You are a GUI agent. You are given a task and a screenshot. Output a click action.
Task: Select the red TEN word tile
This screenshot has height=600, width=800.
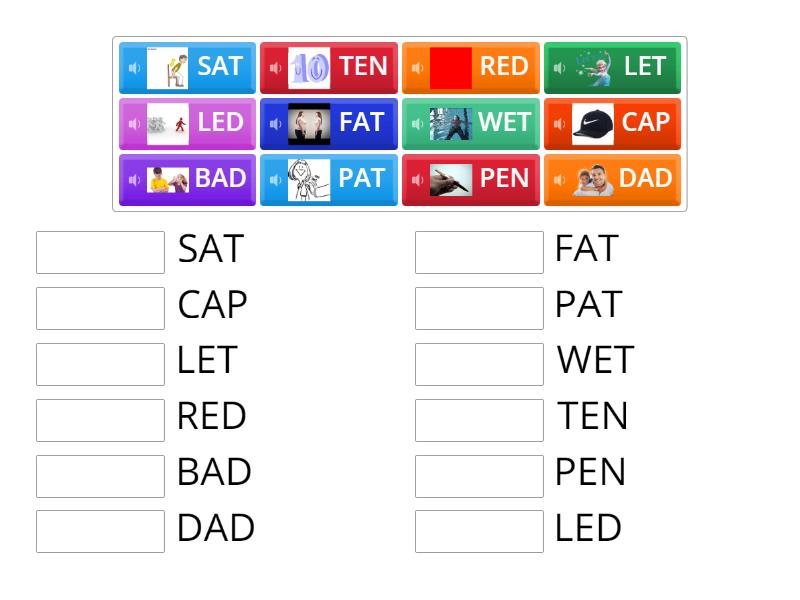tap(328, 67)
